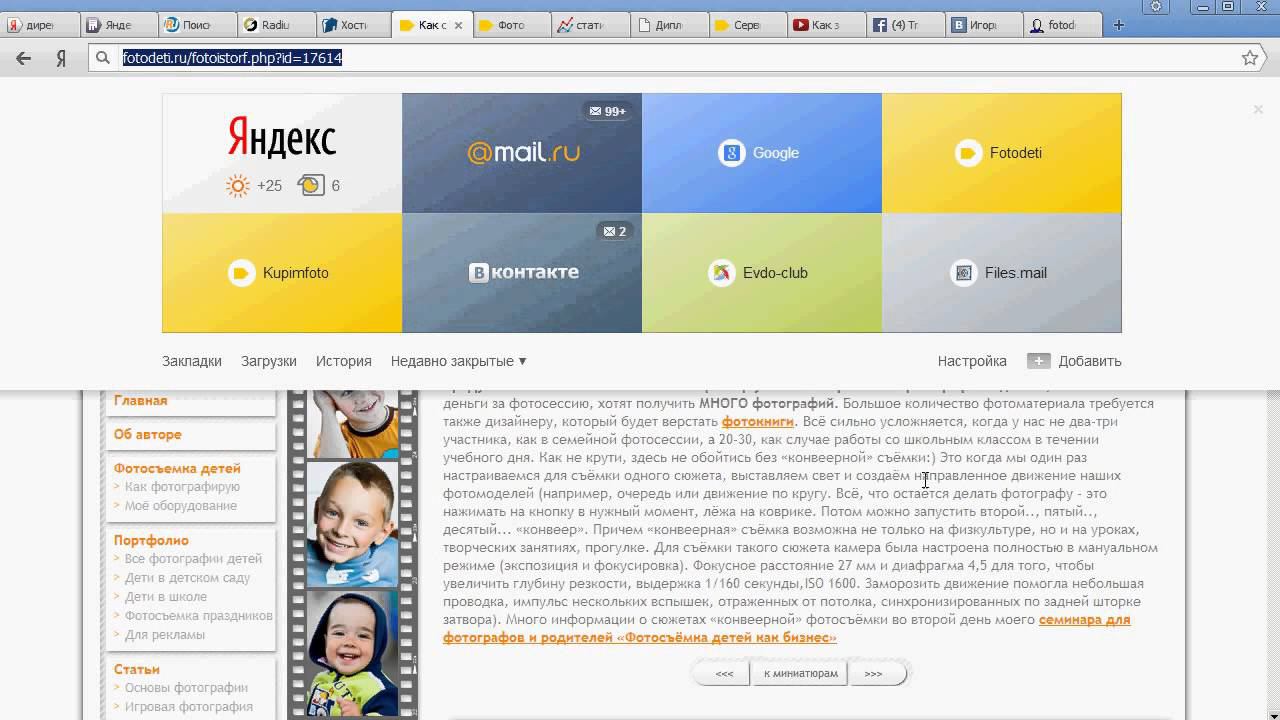Viewport: 1280px width, 720px height.
Task: Open the Google speed dial tile
Action: coord(762,153)
